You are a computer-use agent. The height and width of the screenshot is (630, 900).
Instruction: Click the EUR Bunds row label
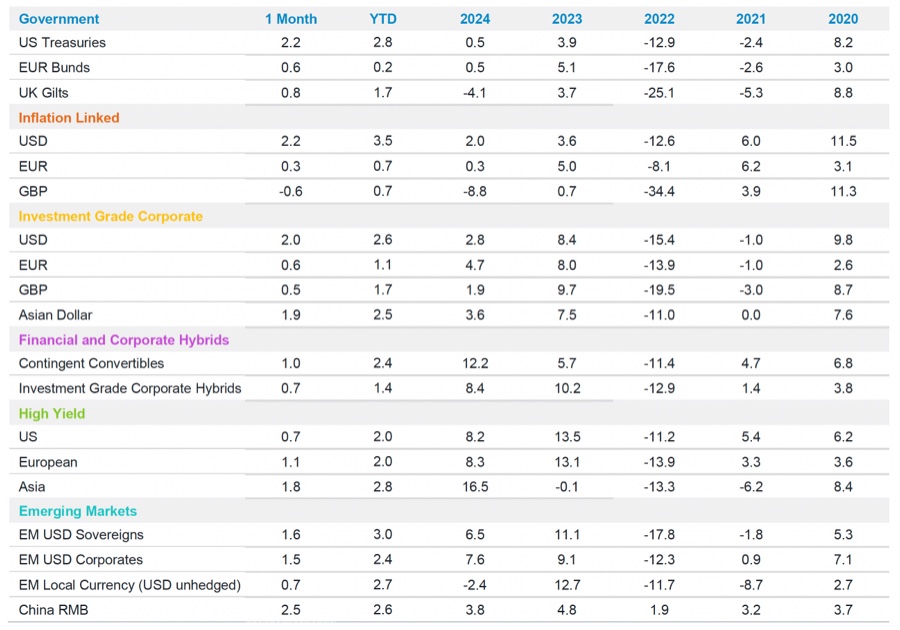pos(52,68)
